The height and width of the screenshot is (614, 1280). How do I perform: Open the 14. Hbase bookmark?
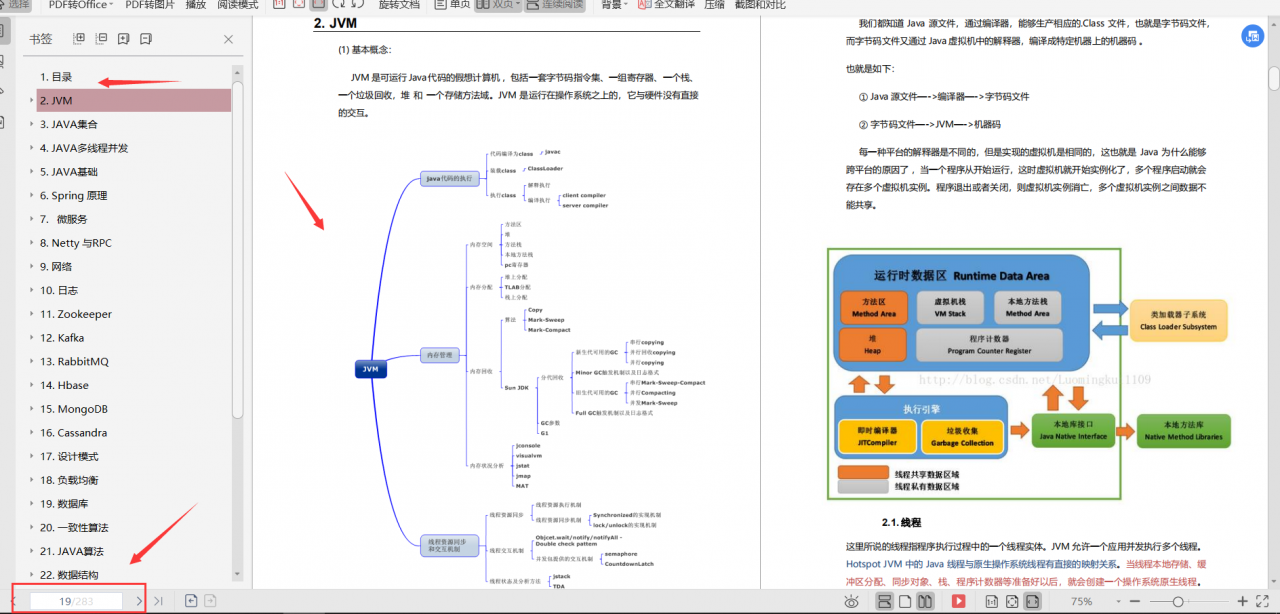click(64, 385)
